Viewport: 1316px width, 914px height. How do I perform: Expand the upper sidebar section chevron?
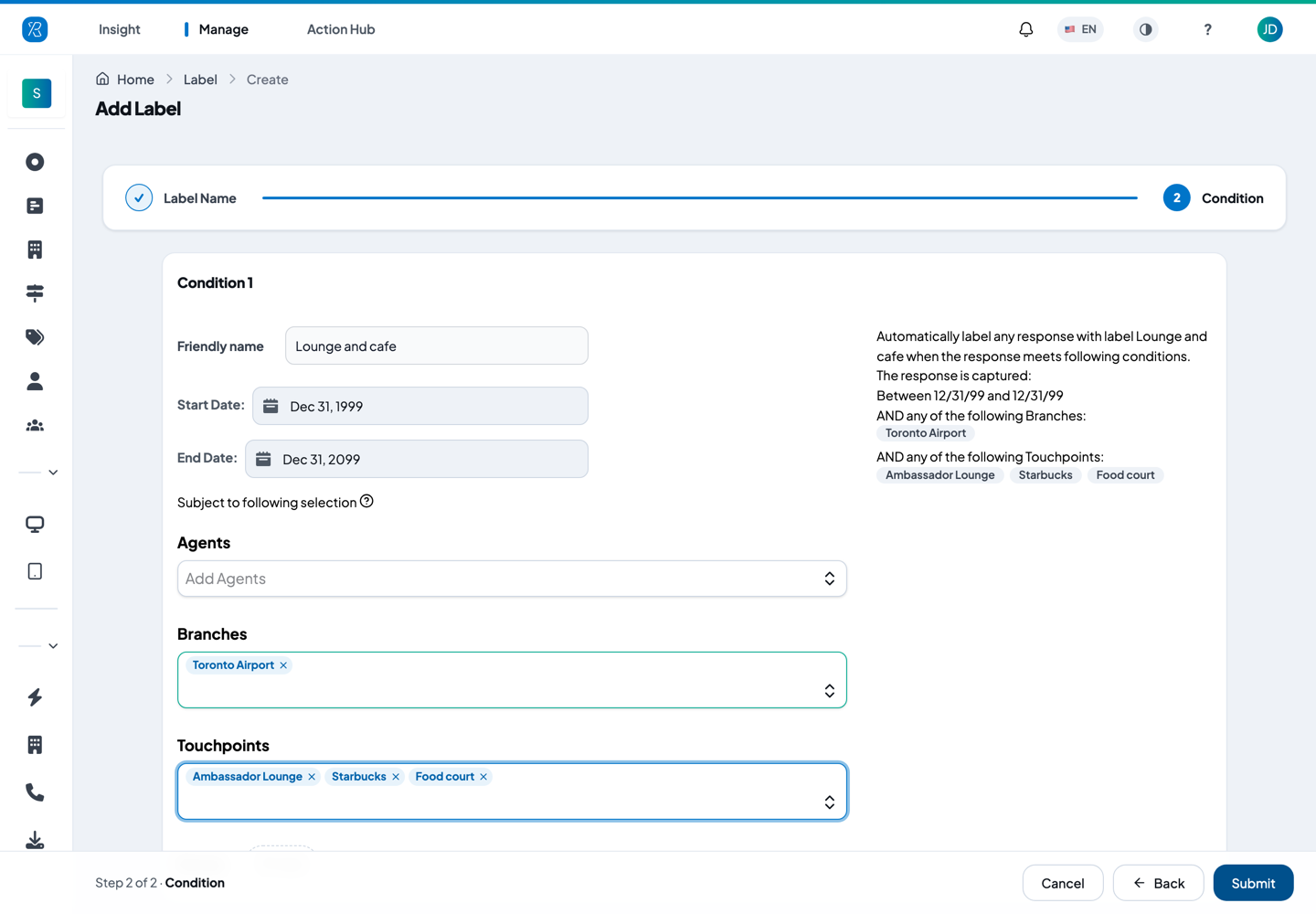[x=53, y=473]
